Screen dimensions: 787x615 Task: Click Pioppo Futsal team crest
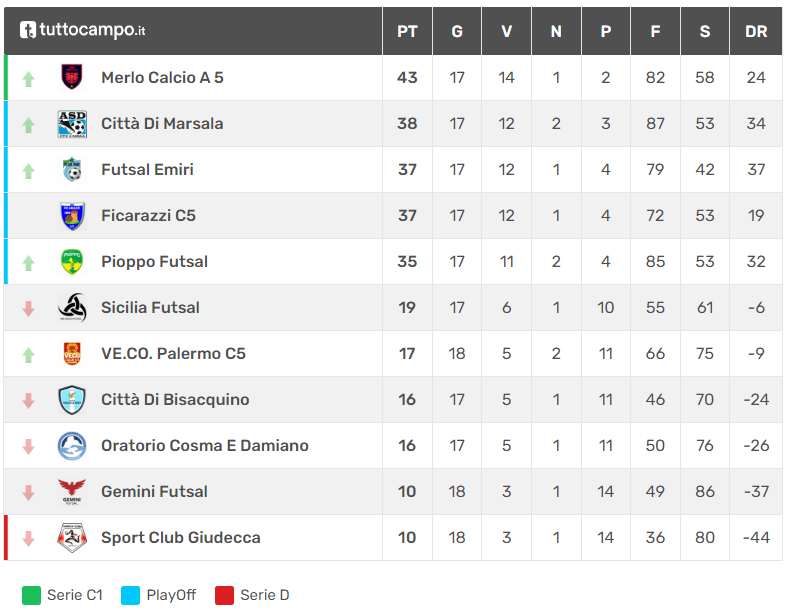coord(72,262)
